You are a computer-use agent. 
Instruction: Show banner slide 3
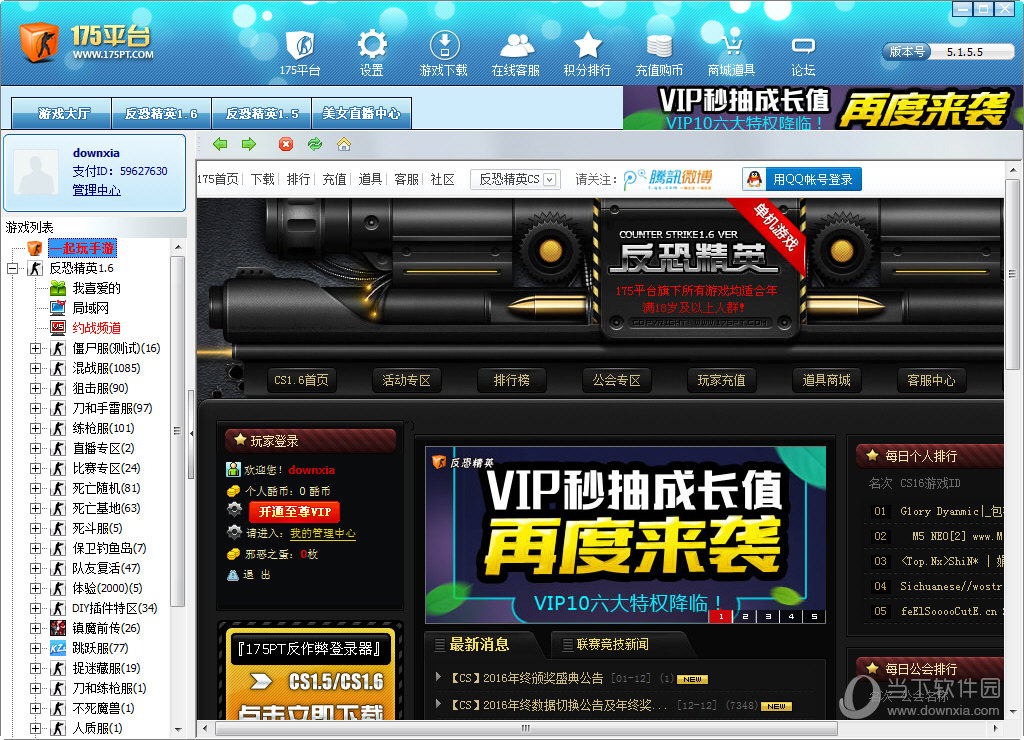tap(769, 616)
